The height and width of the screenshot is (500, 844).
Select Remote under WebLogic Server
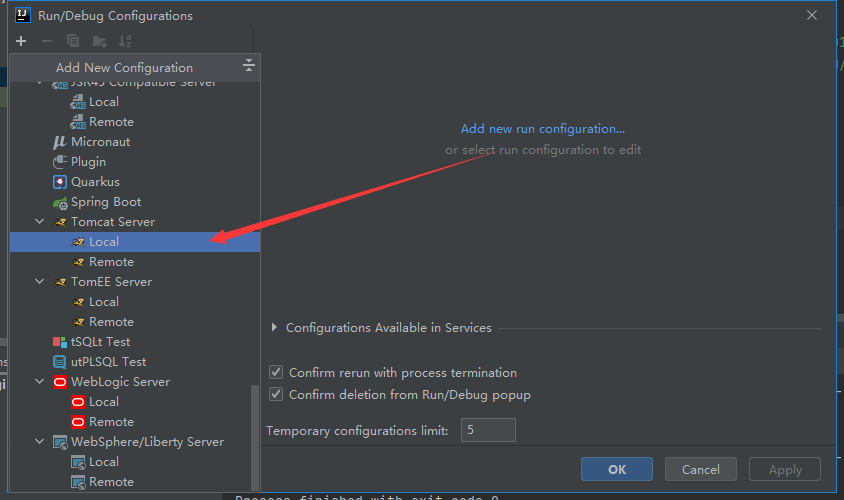[x=135, y=422]
